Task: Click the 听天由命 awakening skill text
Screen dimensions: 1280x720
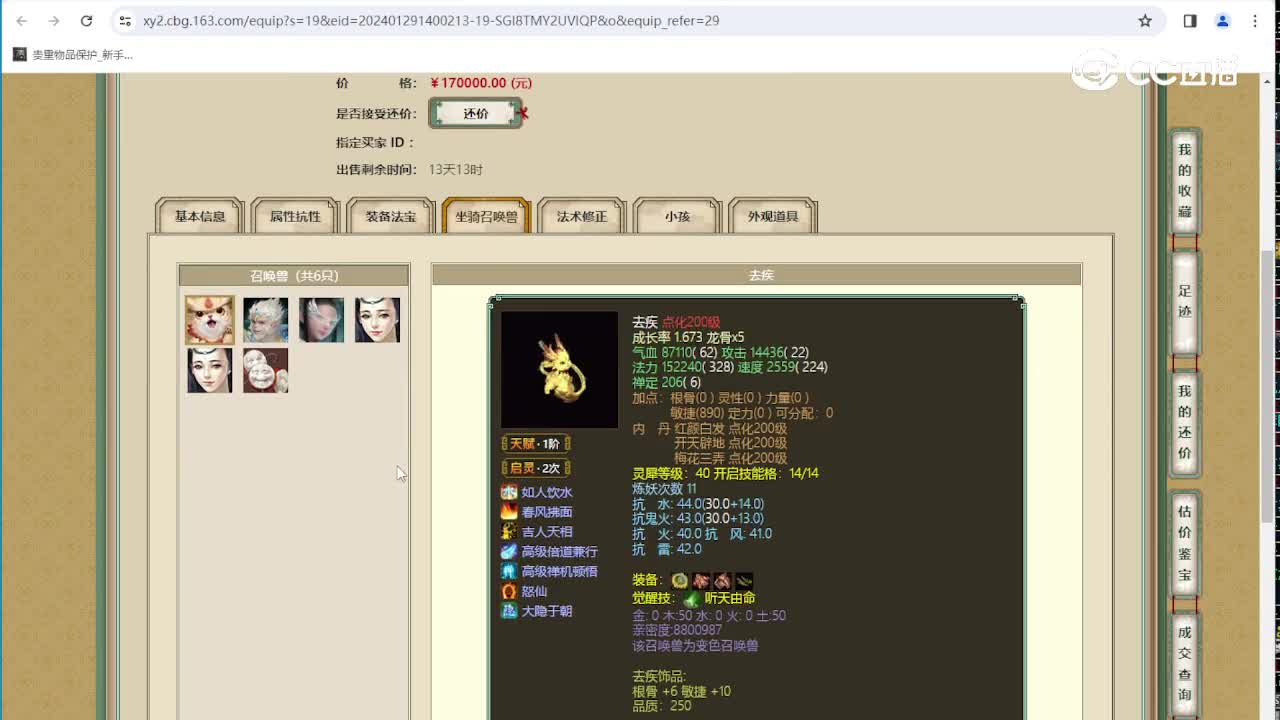Action: tap(730, 598)
